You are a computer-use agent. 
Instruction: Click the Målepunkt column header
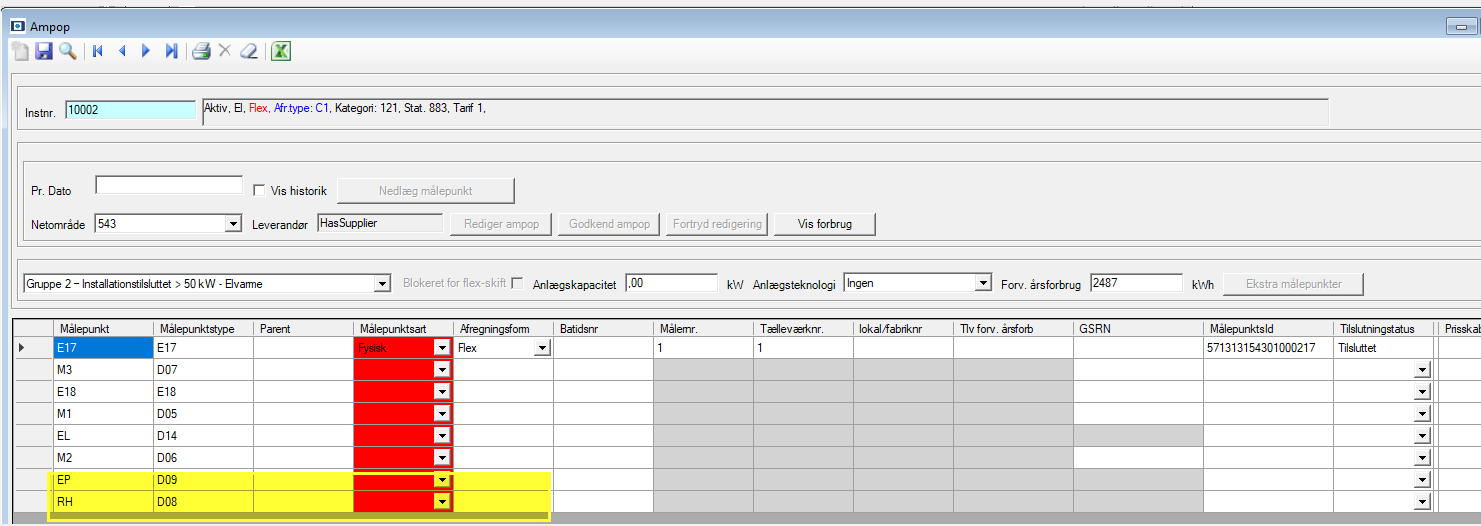[x=103, y=328]
